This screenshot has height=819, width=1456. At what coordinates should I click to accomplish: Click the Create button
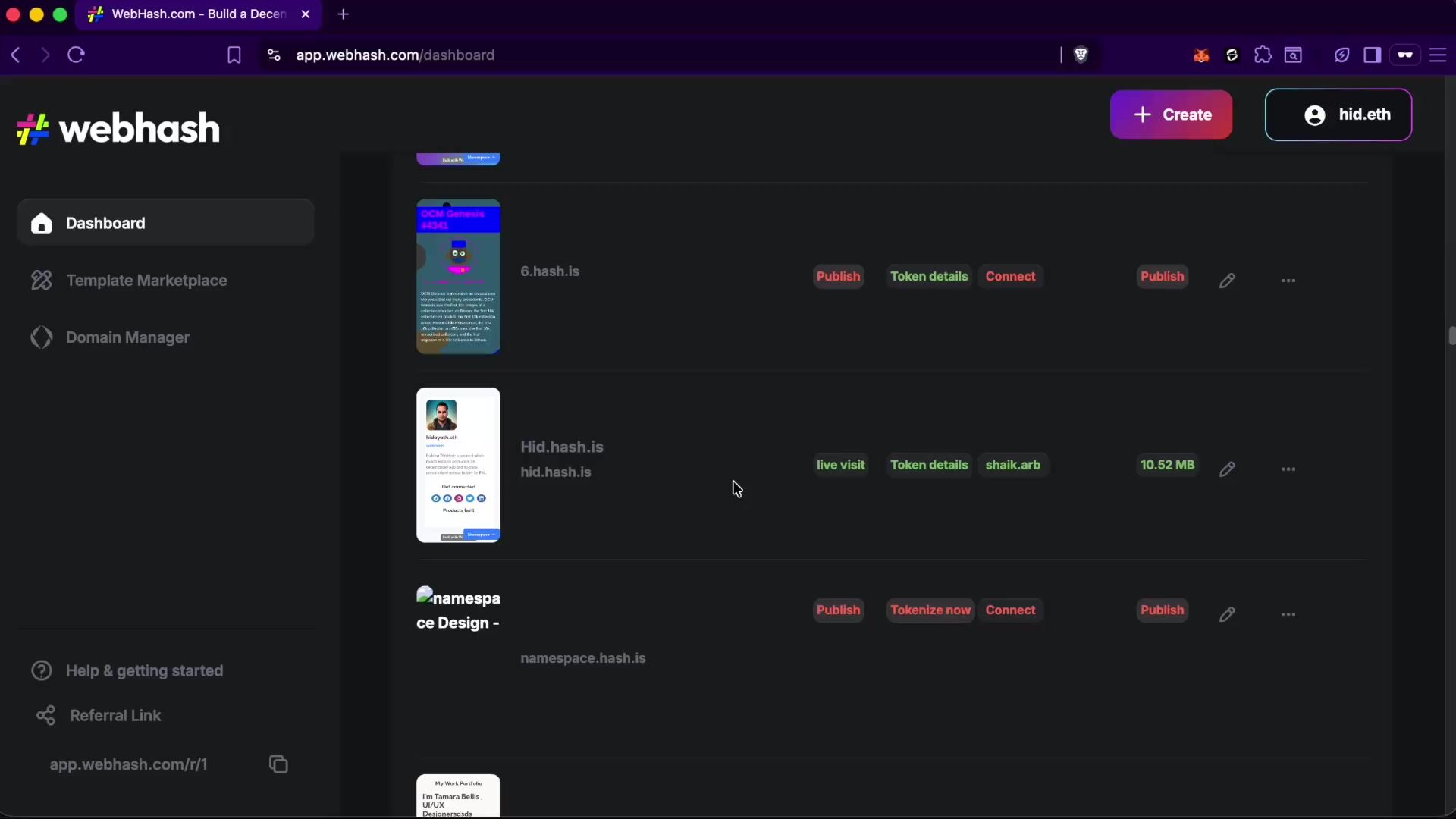1172,115
